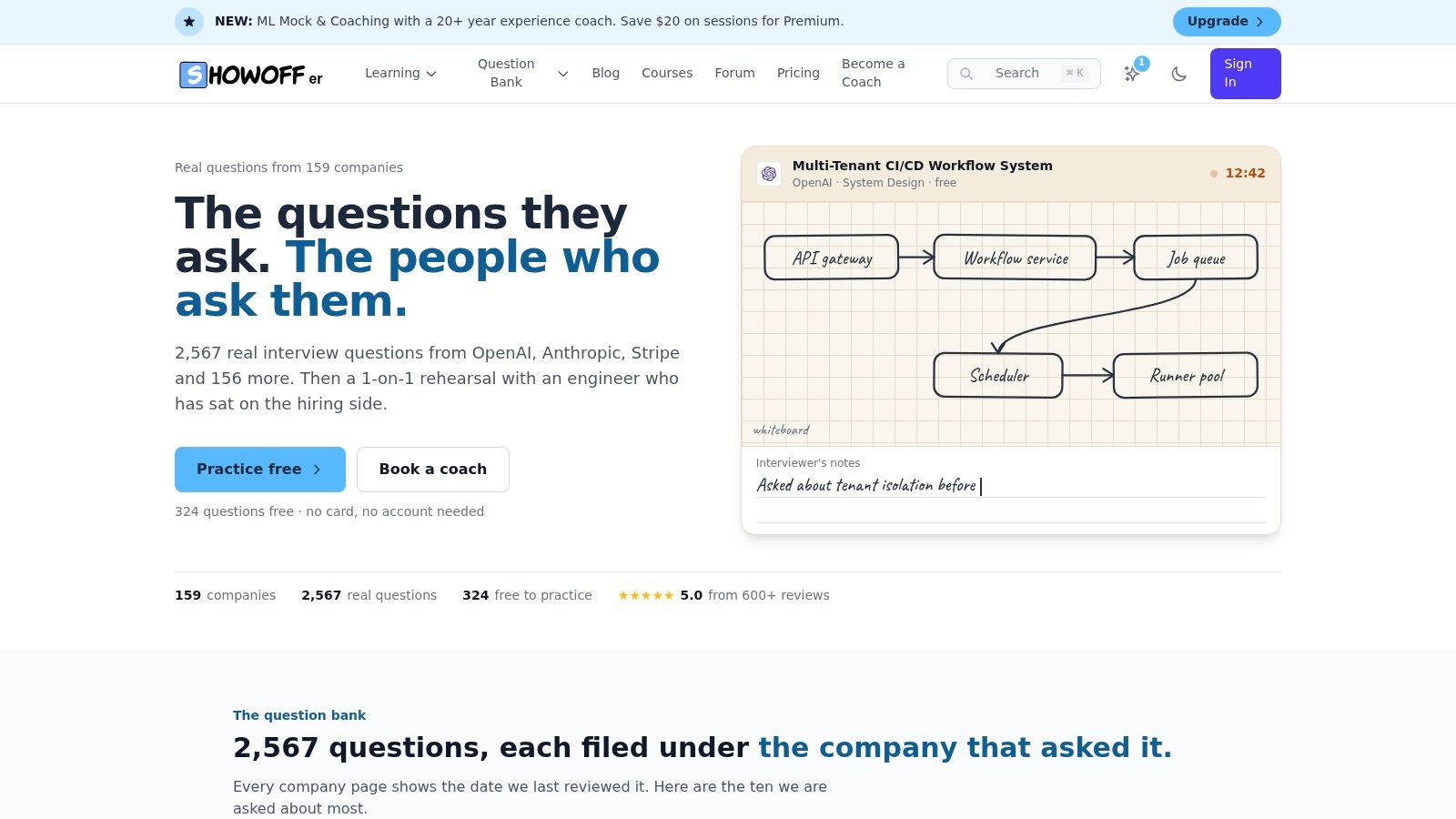Select the API gateway whiteboard box
This screenshot has height=819, width=1456.
pyautogui.click(x=832, y=258)
